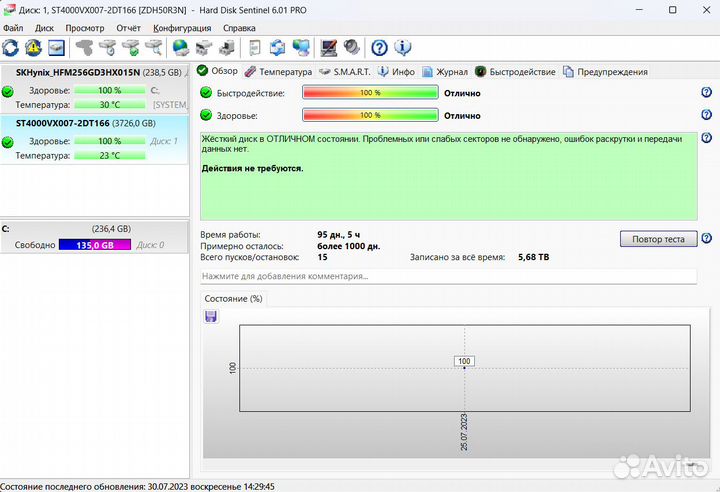Viewport: 720px width, 492px height.
Task: Open the Файл menu
Action: pos(13,28)
